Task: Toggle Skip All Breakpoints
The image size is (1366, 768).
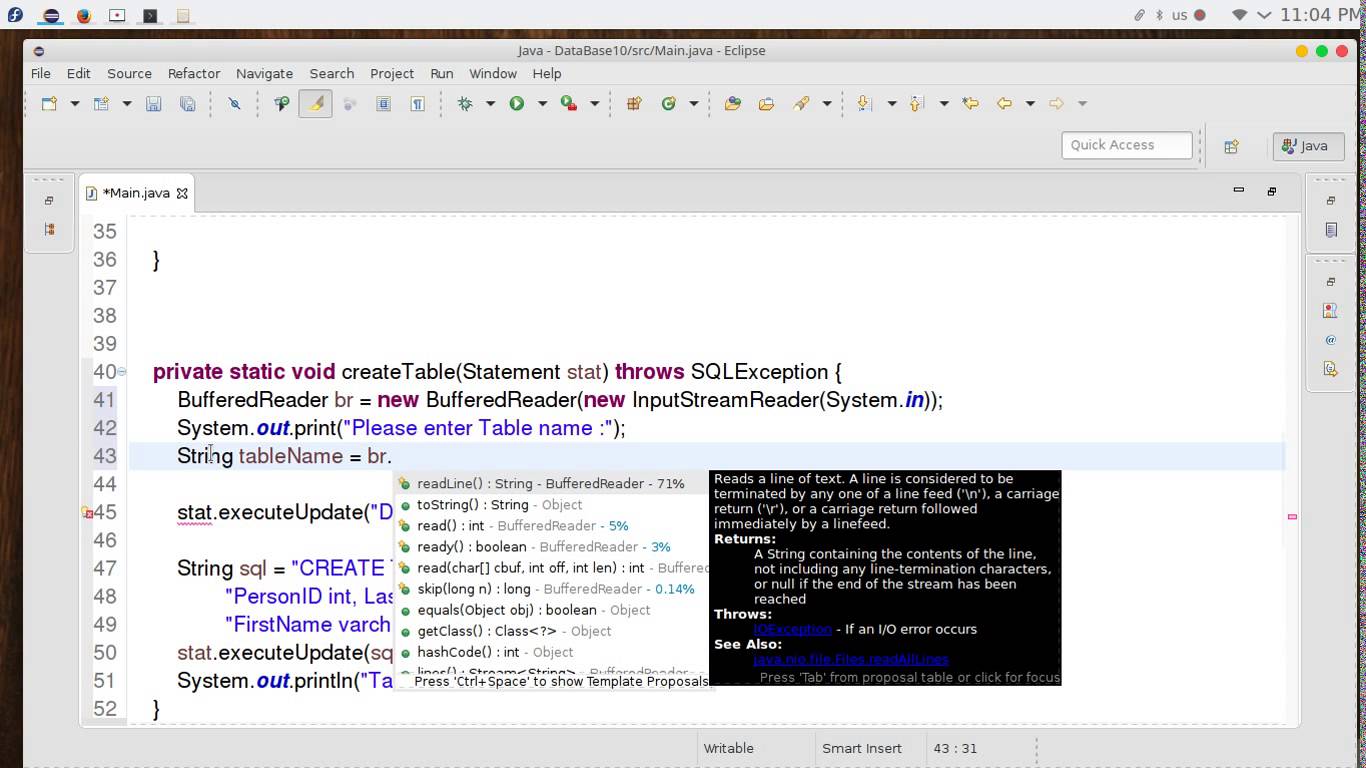Action: pyautogui.click(x=234, y=103)
